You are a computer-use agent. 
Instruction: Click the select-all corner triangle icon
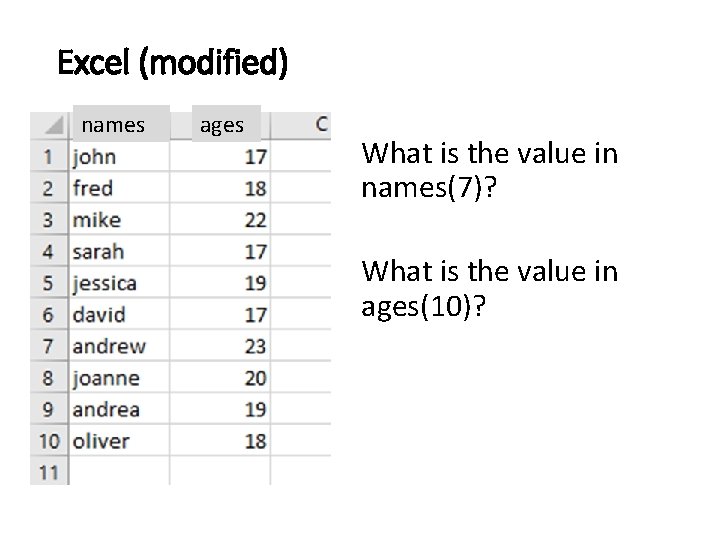pyautogui.click(x=54, y=125)
